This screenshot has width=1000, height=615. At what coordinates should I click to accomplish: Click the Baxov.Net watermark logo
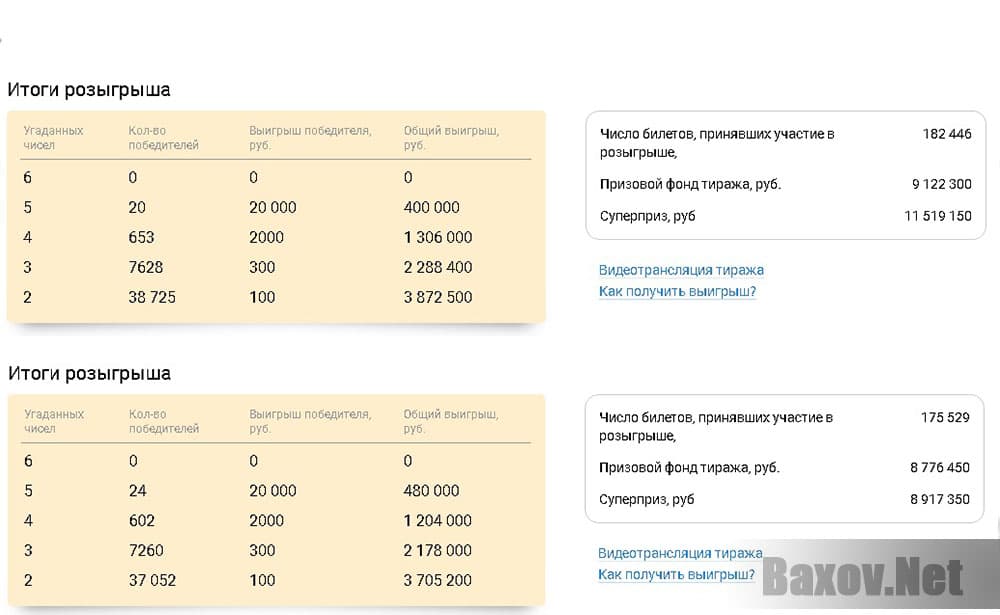point(864,577)
